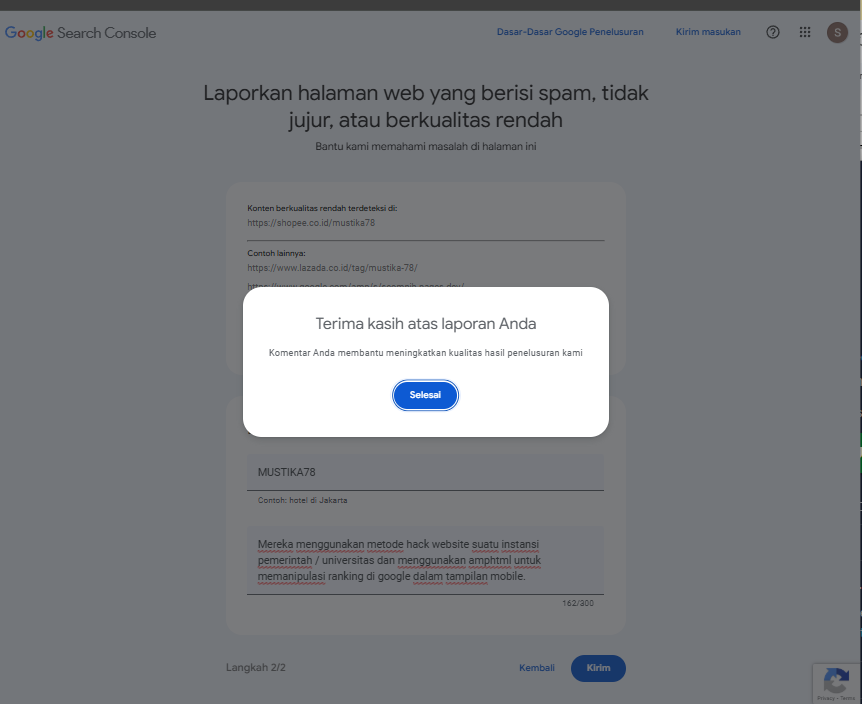Open the account avatar labeled S

point(837,32)
